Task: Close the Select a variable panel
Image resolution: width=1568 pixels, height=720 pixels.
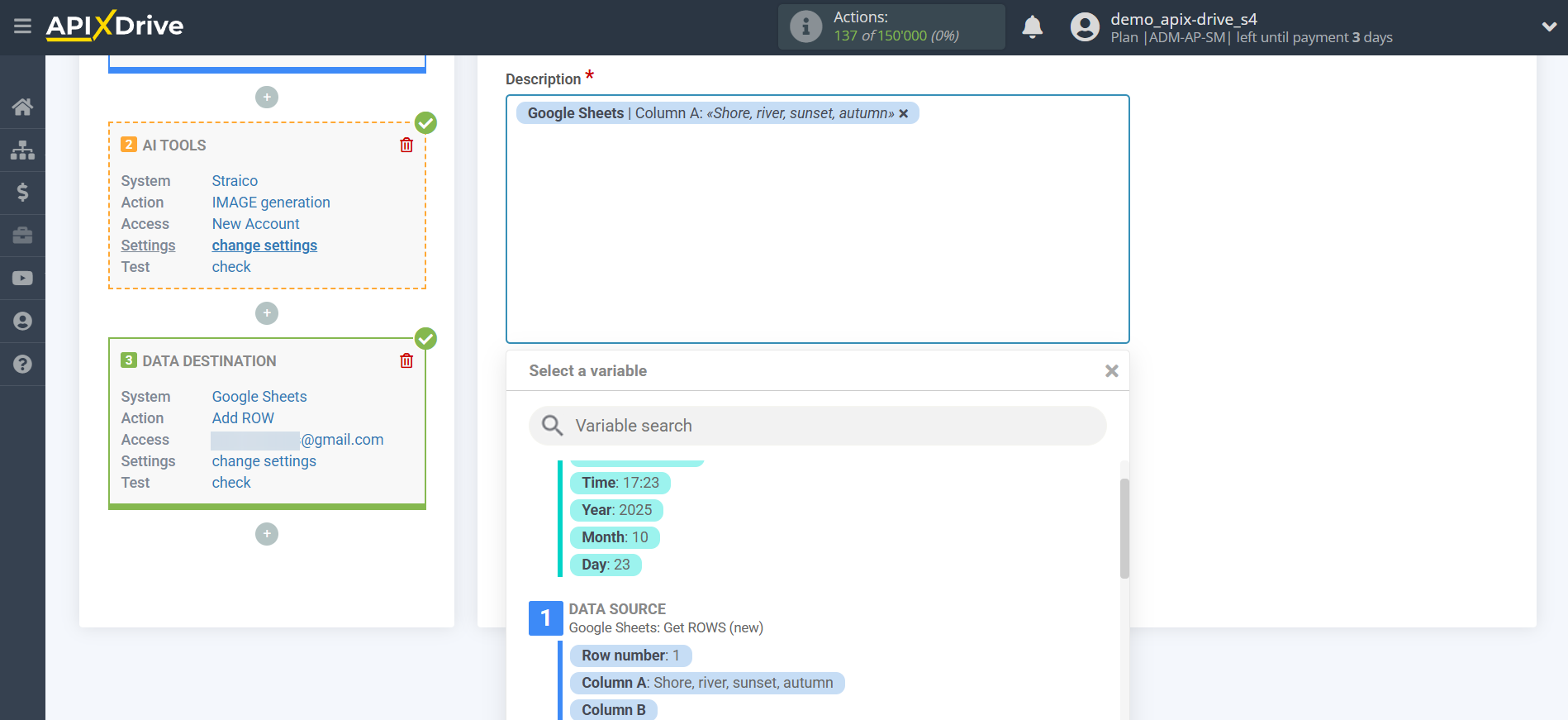Action: [x=1112, y=371]
